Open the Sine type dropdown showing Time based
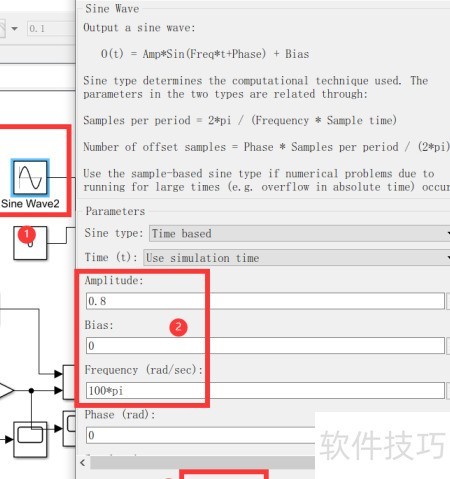The width and height of the screenshot is (450, 479). tap(299, 233)
